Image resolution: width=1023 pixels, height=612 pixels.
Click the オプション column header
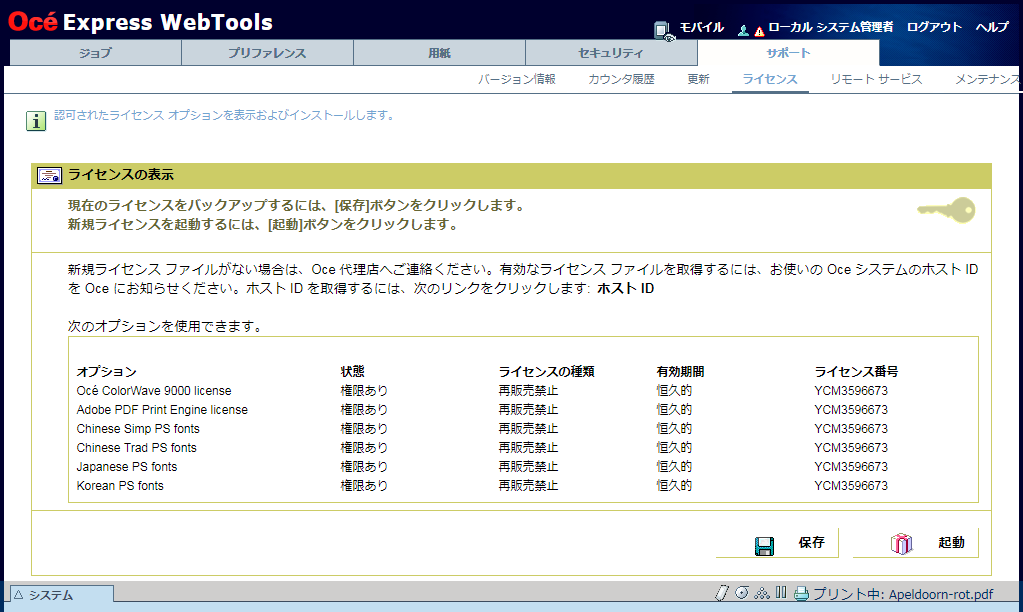pyautogui.click(x=106, y=371)
